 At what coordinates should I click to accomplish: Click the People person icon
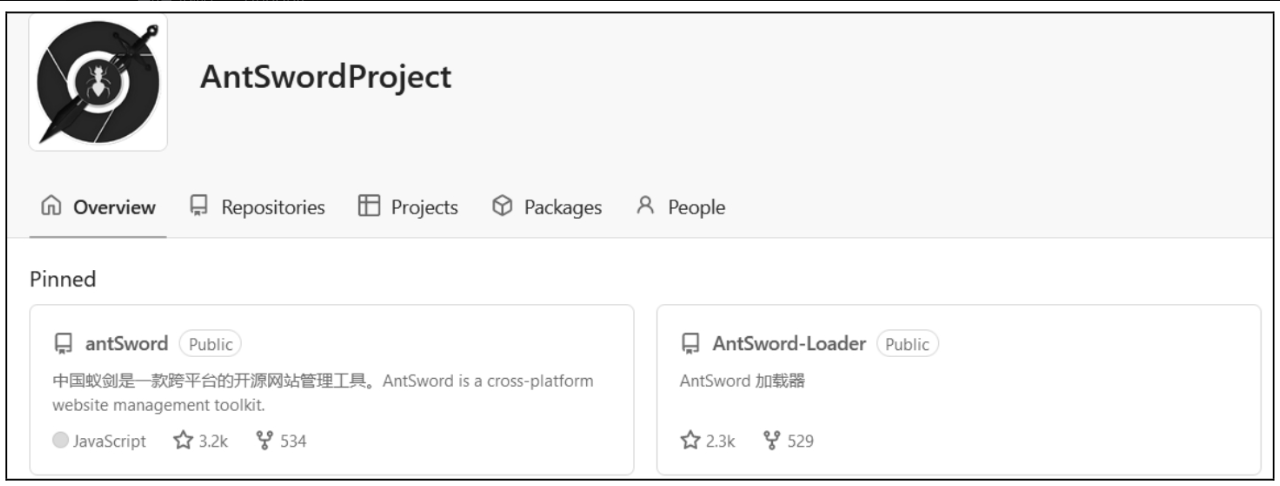[x=646, y=207]
